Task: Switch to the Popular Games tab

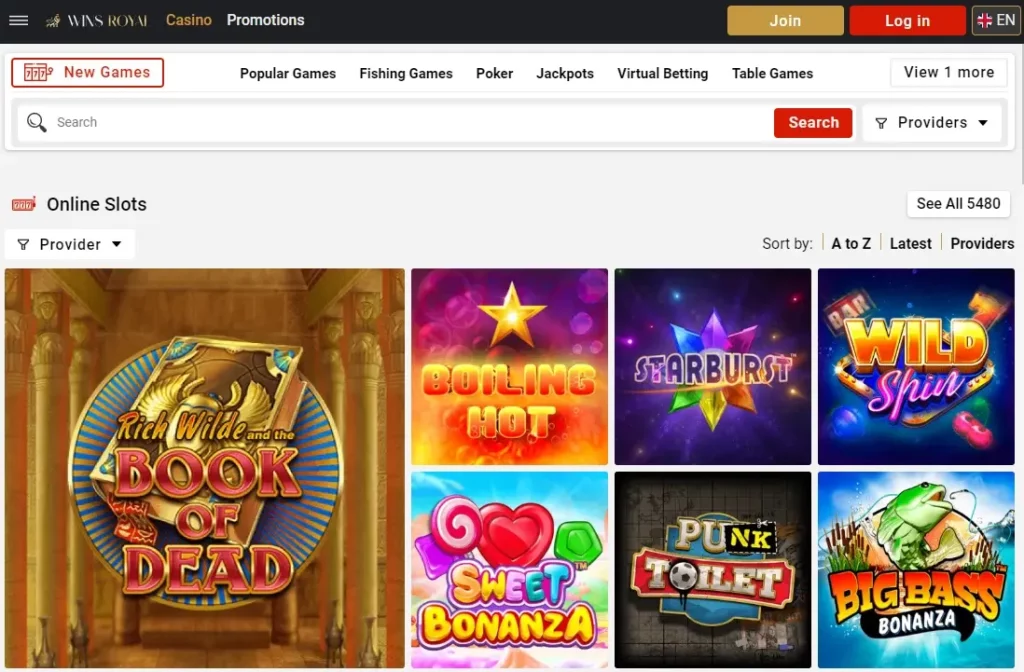Action: pos(287,74)
